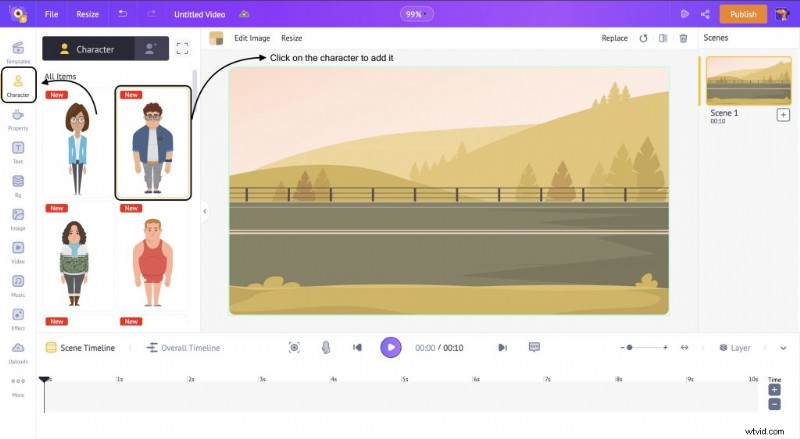The height and width of the screenshot is (439, 800).
Task: Open the subtitle icon in timeline
Action: tap(534, 347)
